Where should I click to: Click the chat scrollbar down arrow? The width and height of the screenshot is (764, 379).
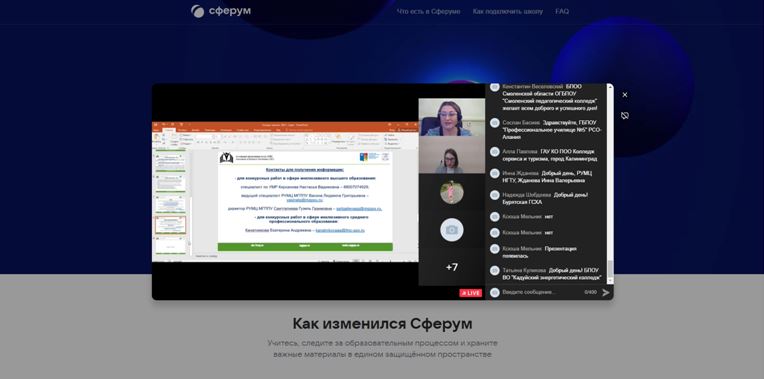pyautogui.click(x=610, y=281)
